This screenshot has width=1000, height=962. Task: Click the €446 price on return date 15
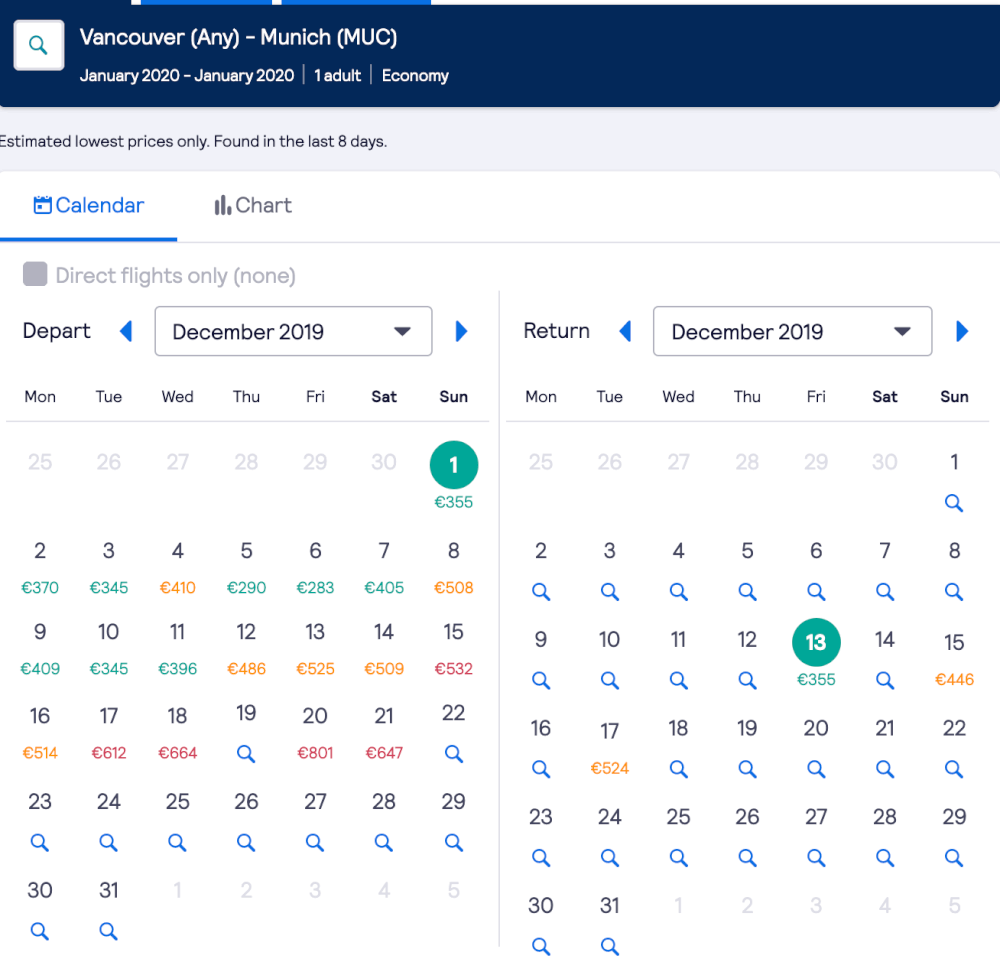pyautogui.click(x=954, y=679)
